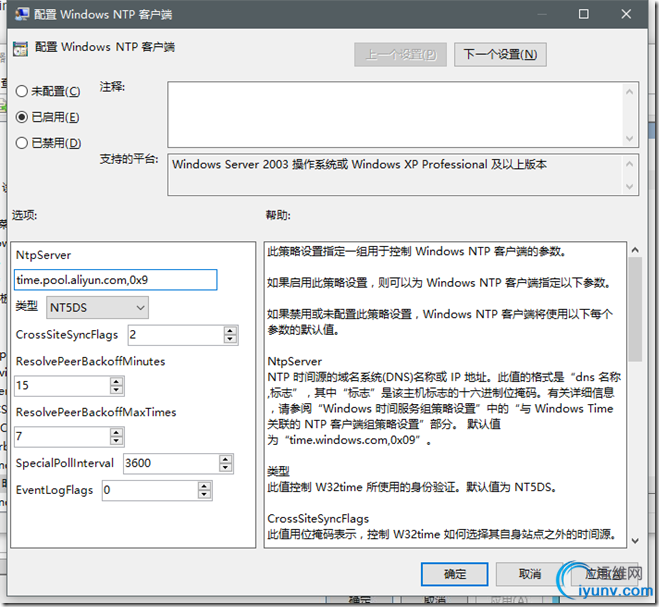Decrease ResolvePeerBackoffMinutes with down arrow
The height and width of the screenshot is (607, 659).
116,390
